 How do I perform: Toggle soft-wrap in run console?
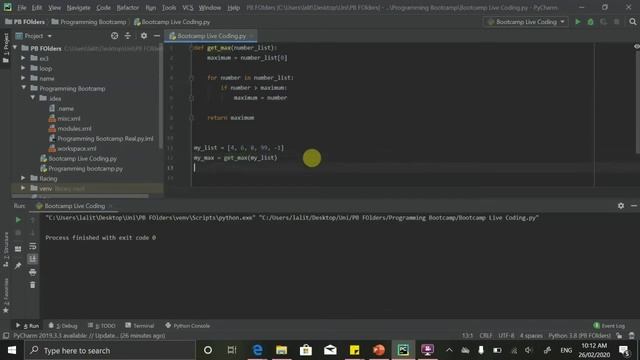click(33, 246)
